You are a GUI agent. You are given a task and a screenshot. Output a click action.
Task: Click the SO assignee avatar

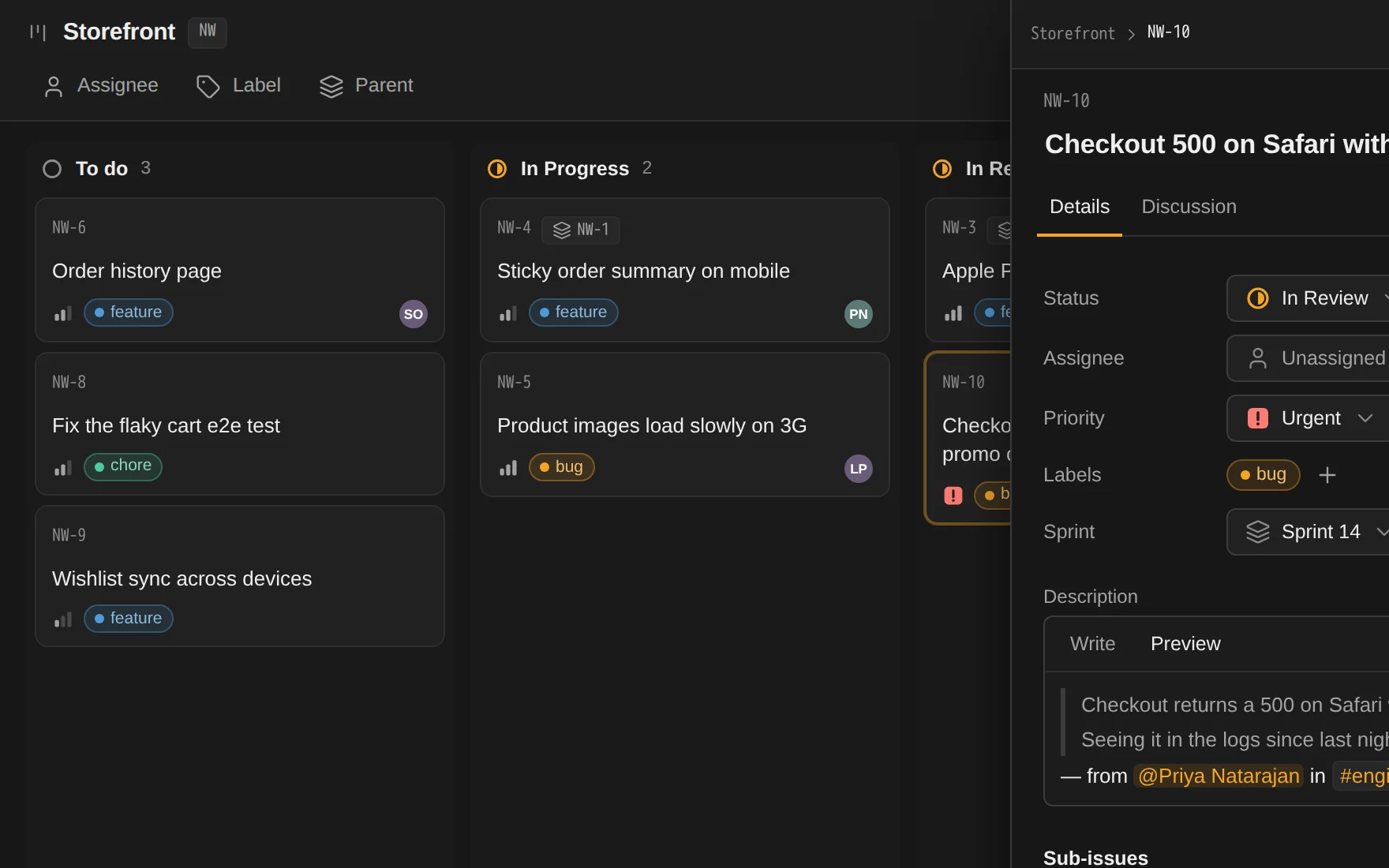pos(414,314)
